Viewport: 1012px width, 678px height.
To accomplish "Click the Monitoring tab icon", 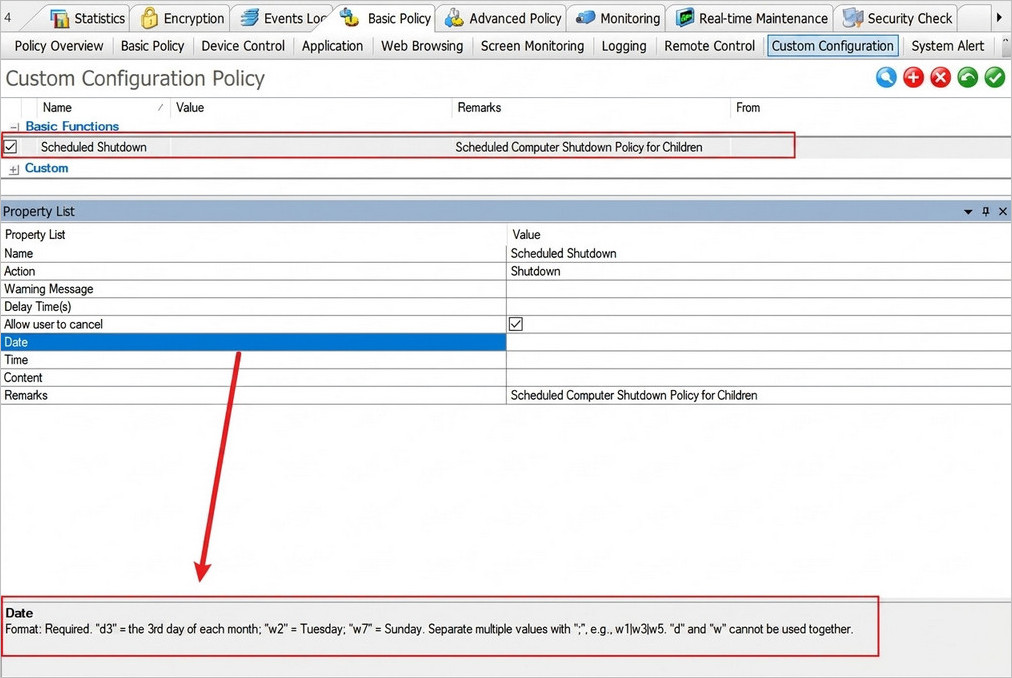I will [585, 18].
